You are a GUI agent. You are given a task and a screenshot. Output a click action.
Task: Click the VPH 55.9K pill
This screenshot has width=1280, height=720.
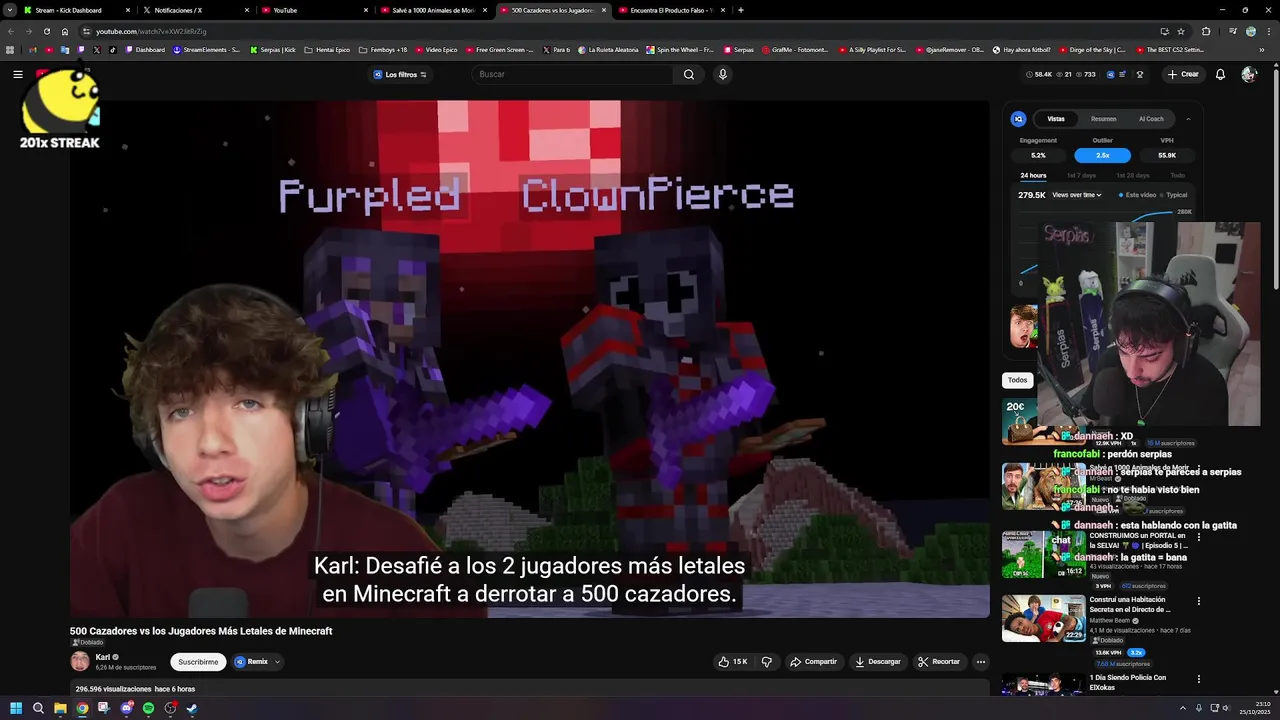coord(1167,155)
